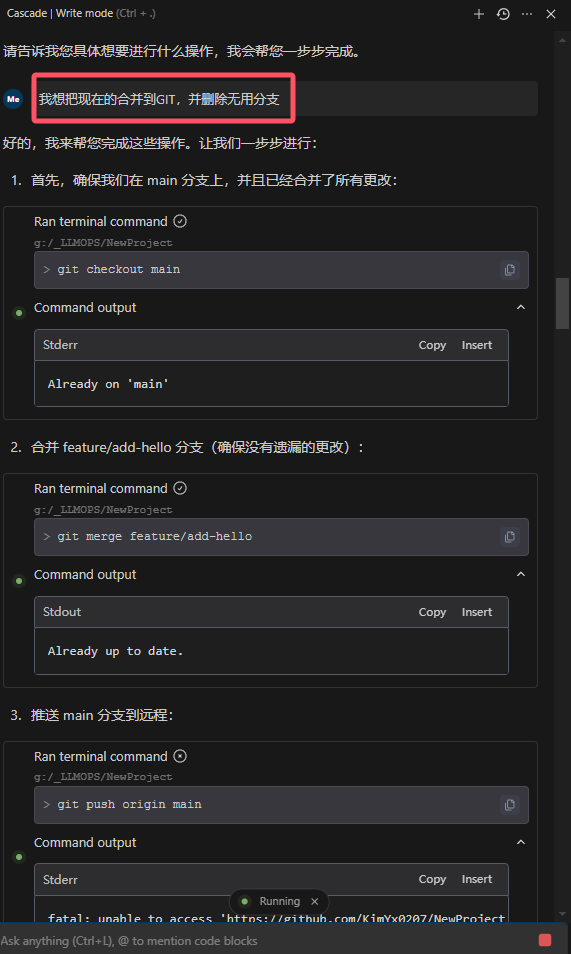Screen dimensions: 571x954
Task: Click the Running status pill label
Action: click(280, 902)
